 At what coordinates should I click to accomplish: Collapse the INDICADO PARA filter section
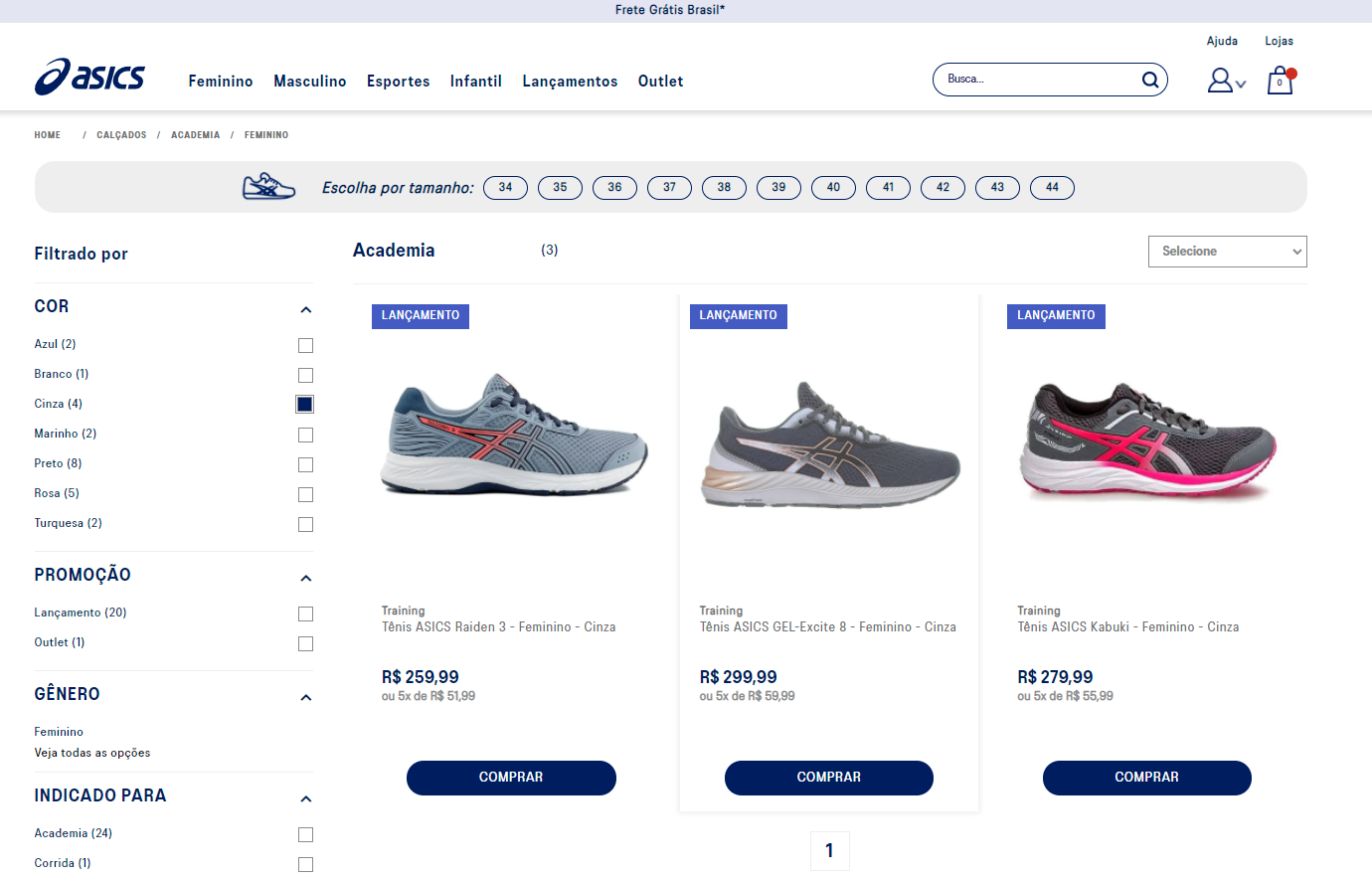click(306, 798)
